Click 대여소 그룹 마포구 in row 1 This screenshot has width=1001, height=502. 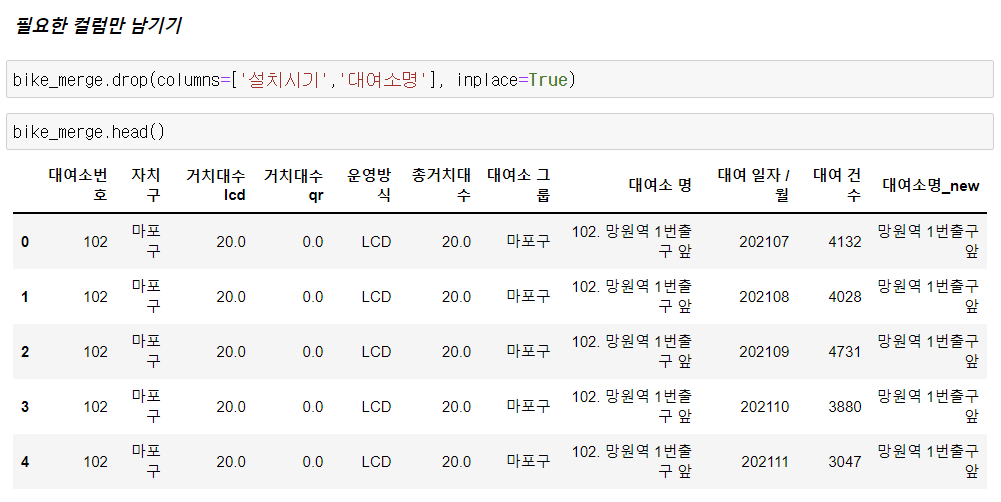coord(529,296)
